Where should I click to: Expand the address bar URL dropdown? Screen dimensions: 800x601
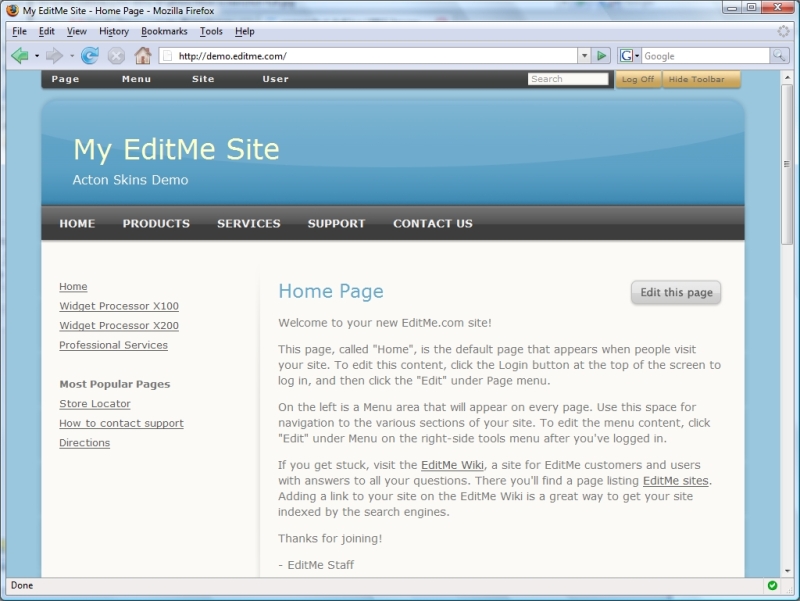coord(584,56)
